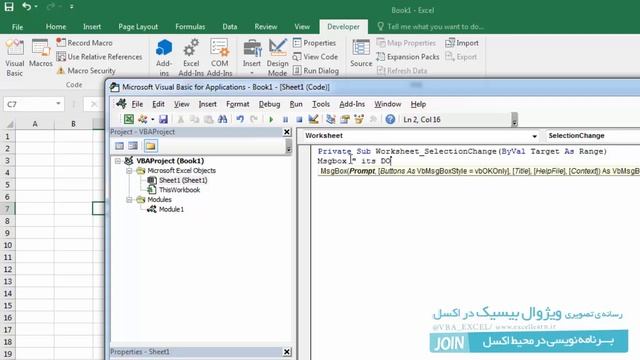Open the Macros dialog button
This screenshot has width=640, height=360.
41,53
